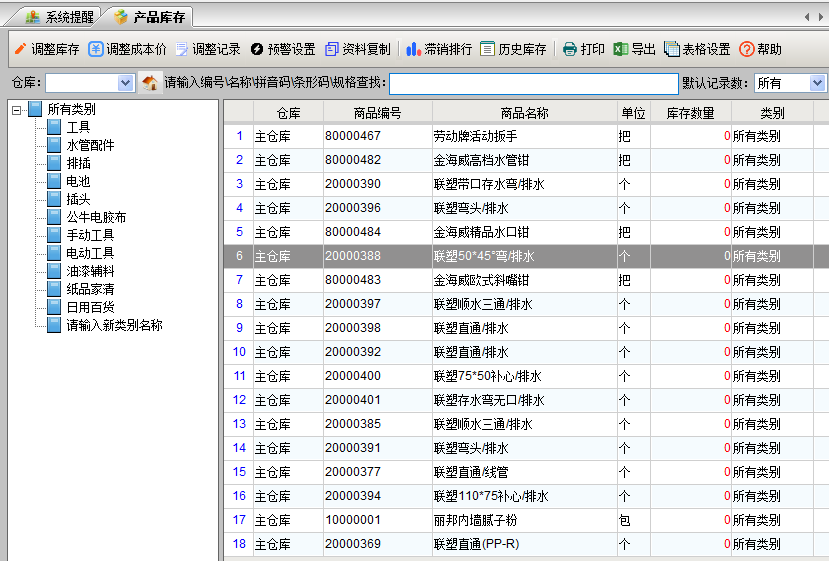Sort by the 库存数量 column header

pyautogui.click(x=690, y=113)
